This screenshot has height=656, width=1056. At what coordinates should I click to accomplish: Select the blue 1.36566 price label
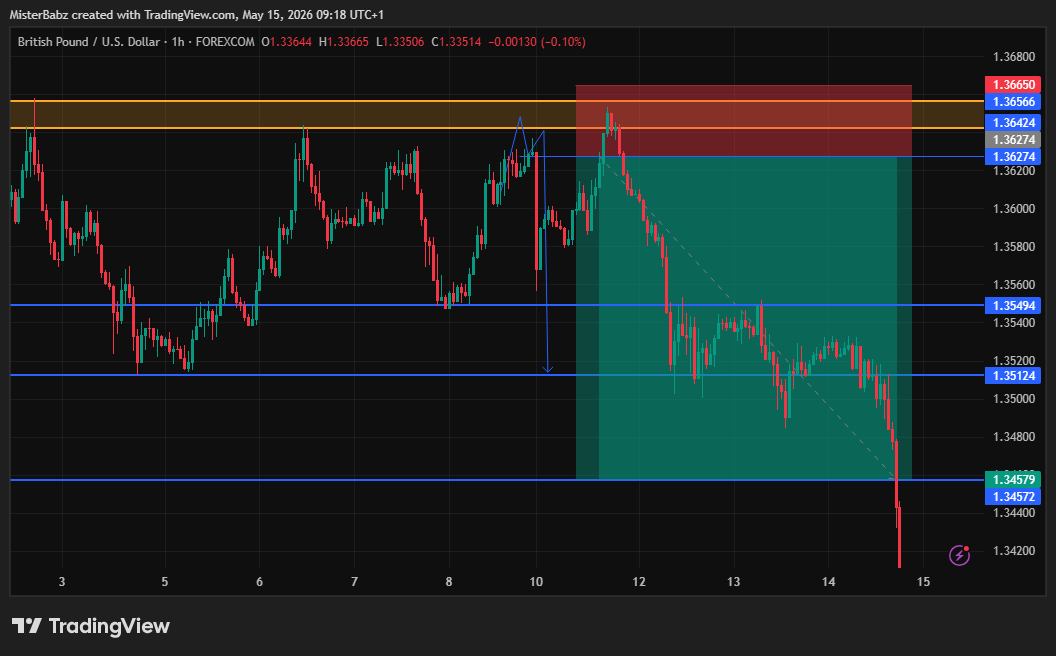(1013, 102)
